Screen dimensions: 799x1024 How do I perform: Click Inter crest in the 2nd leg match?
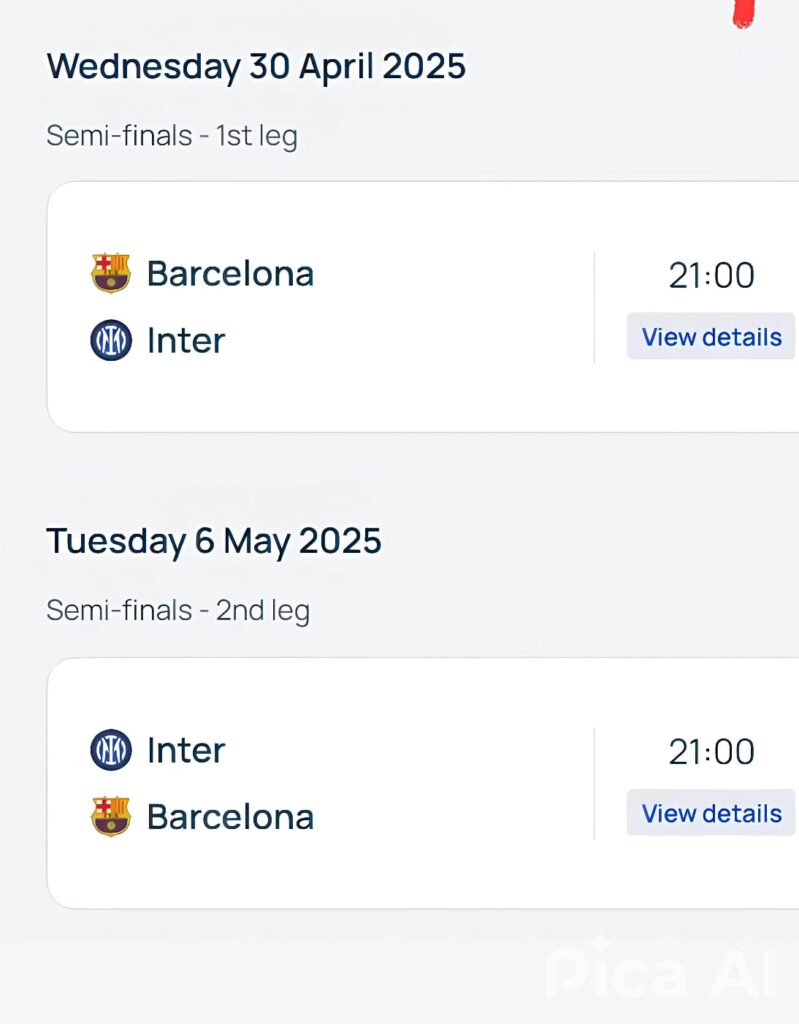pos(110,750)
